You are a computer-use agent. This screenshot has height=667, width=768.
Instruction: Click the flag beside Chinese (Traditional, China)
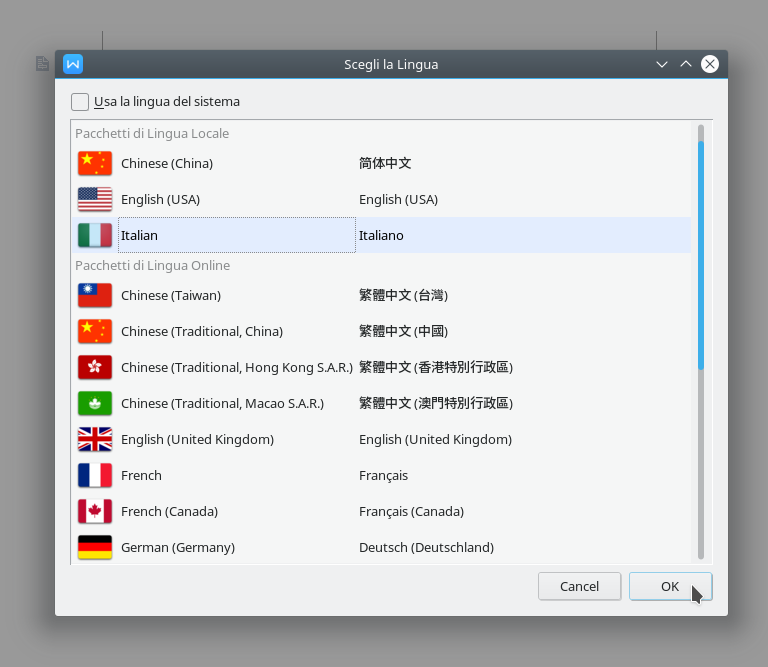click(95, 332)
